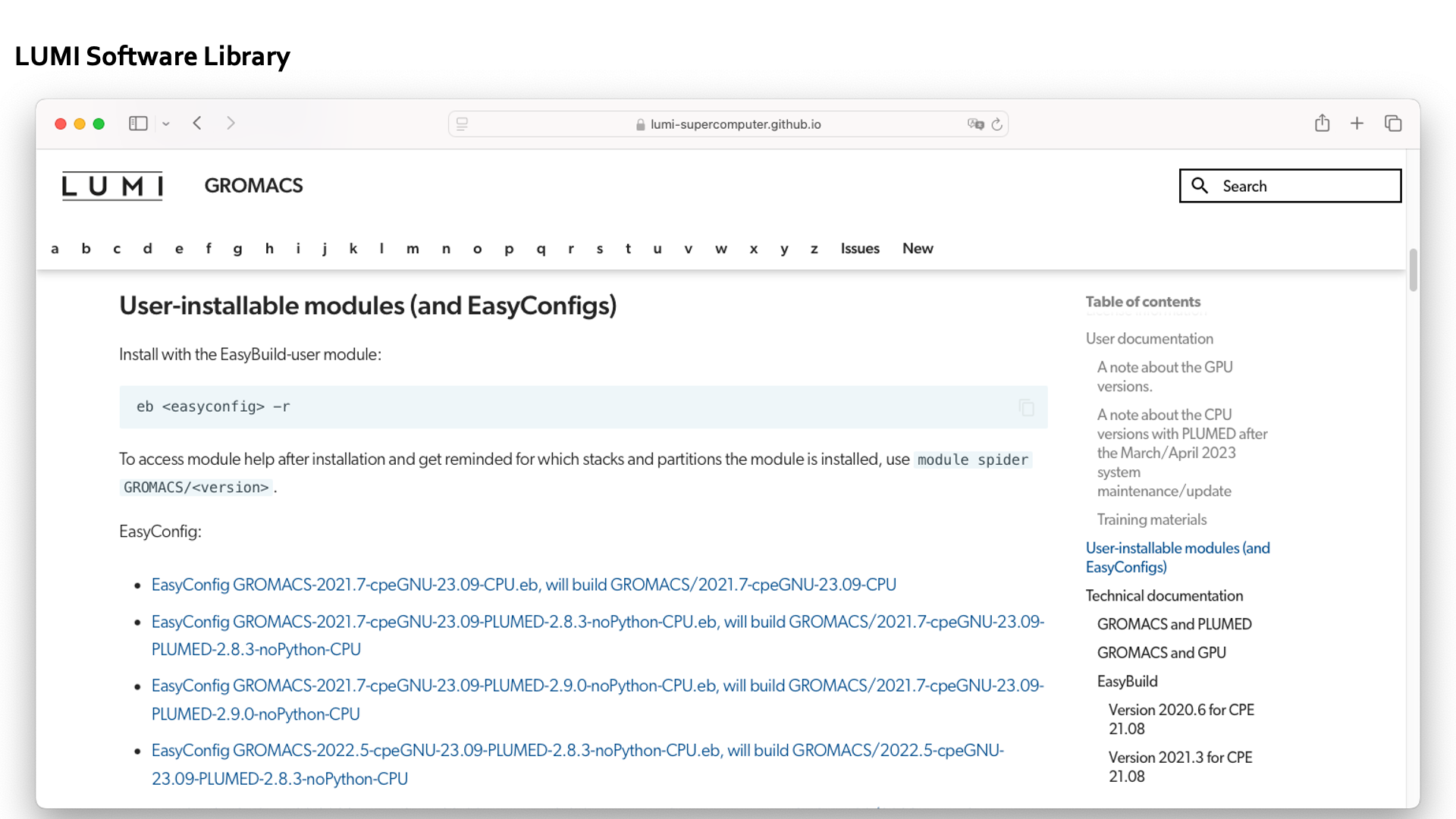Open the letter 'w' index tab
The height and width of the screenshot is (819, 1456).
[x=721, y=249]
